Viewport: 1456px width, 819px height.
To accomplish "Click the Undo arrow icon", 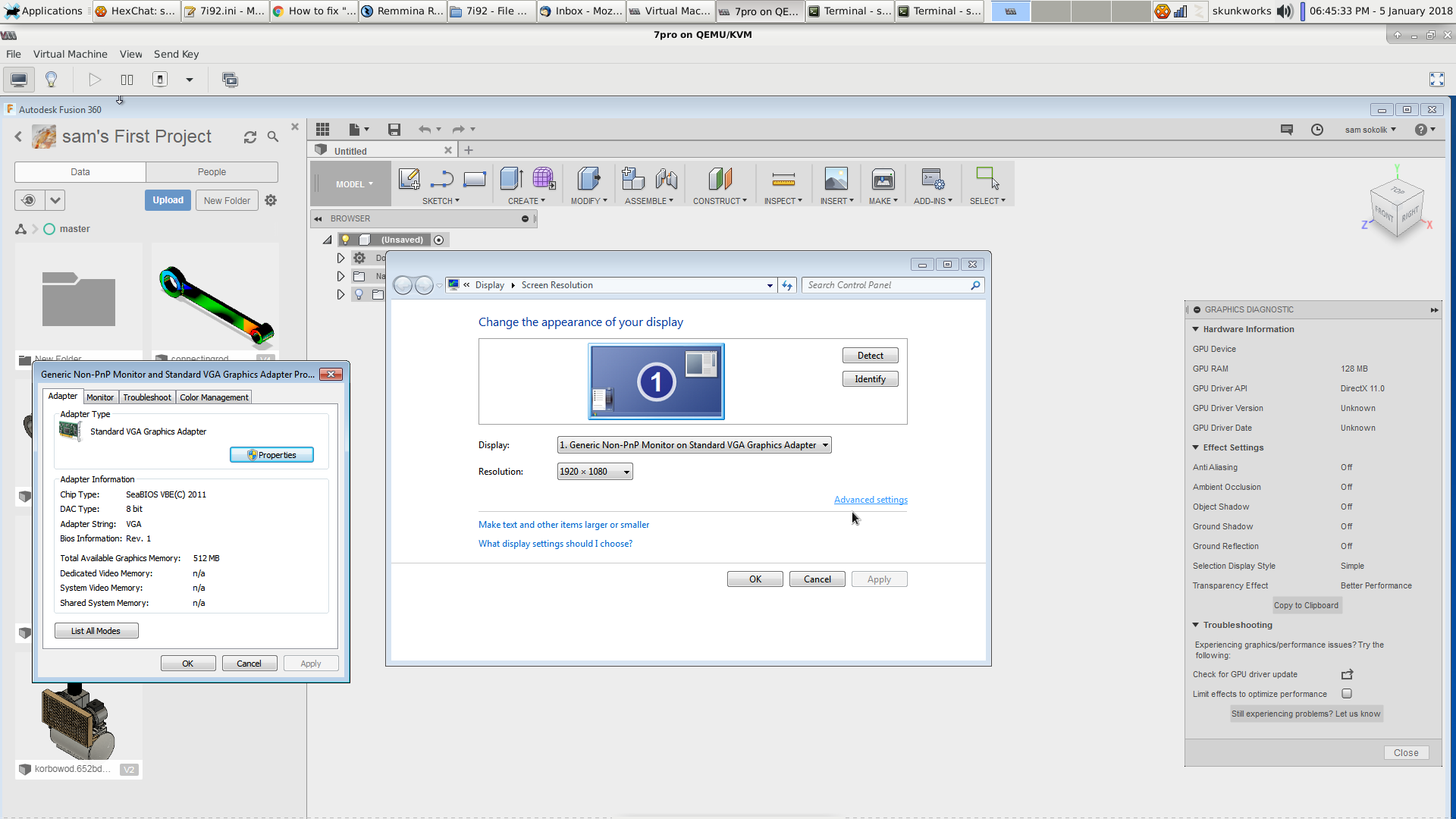I will [x=425, y=130].
